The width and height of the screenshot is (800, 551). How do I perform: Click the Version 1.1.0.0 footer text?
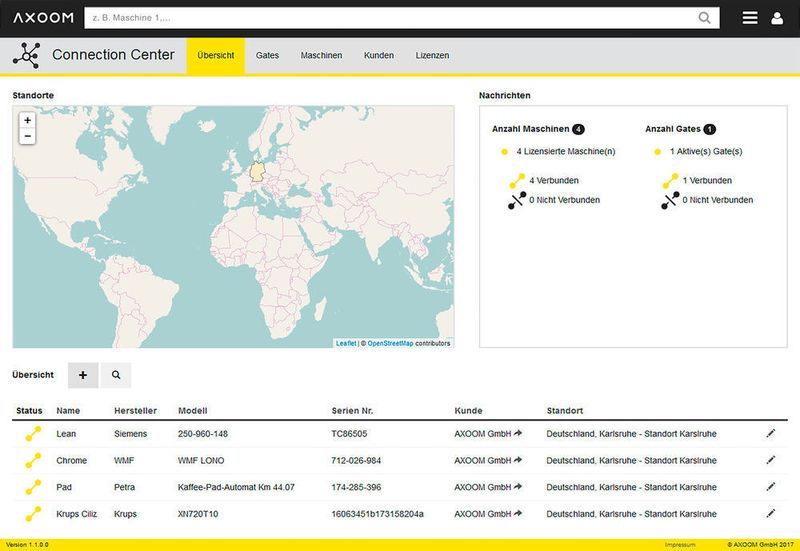27,545
